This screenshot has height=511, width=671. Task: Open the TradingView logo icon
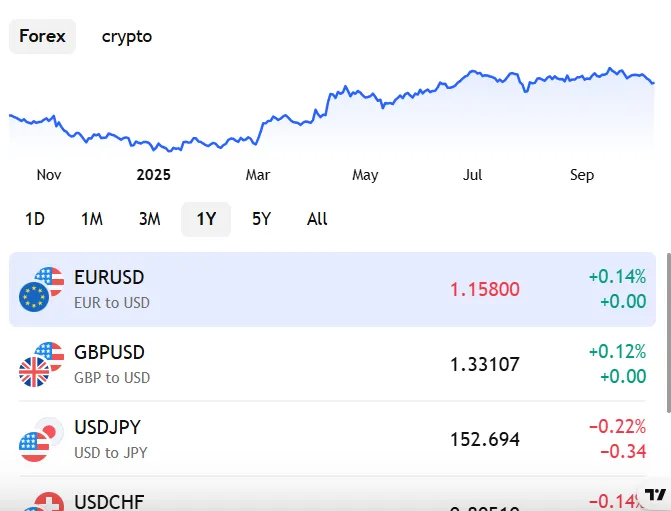point(655,494)
